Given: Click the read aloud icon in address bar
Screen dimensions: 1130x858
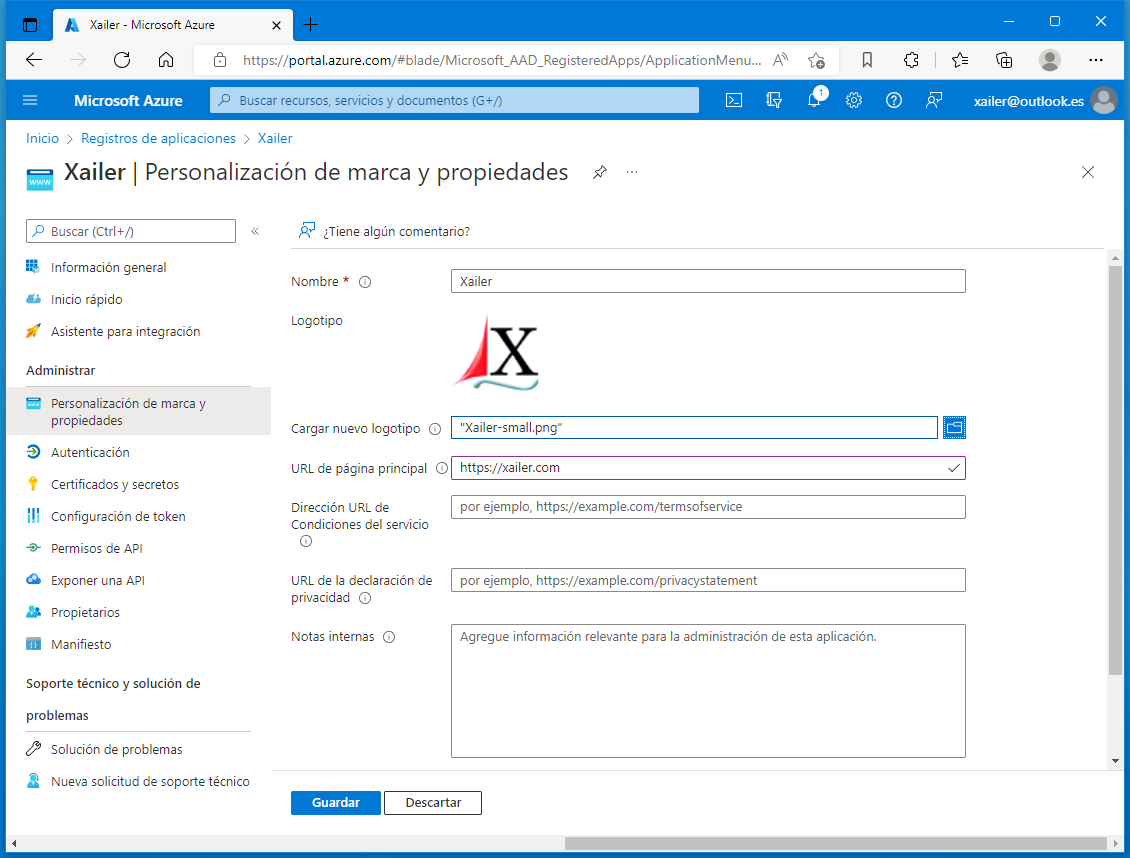Looking at the screenshot, I should click(780, 60).
